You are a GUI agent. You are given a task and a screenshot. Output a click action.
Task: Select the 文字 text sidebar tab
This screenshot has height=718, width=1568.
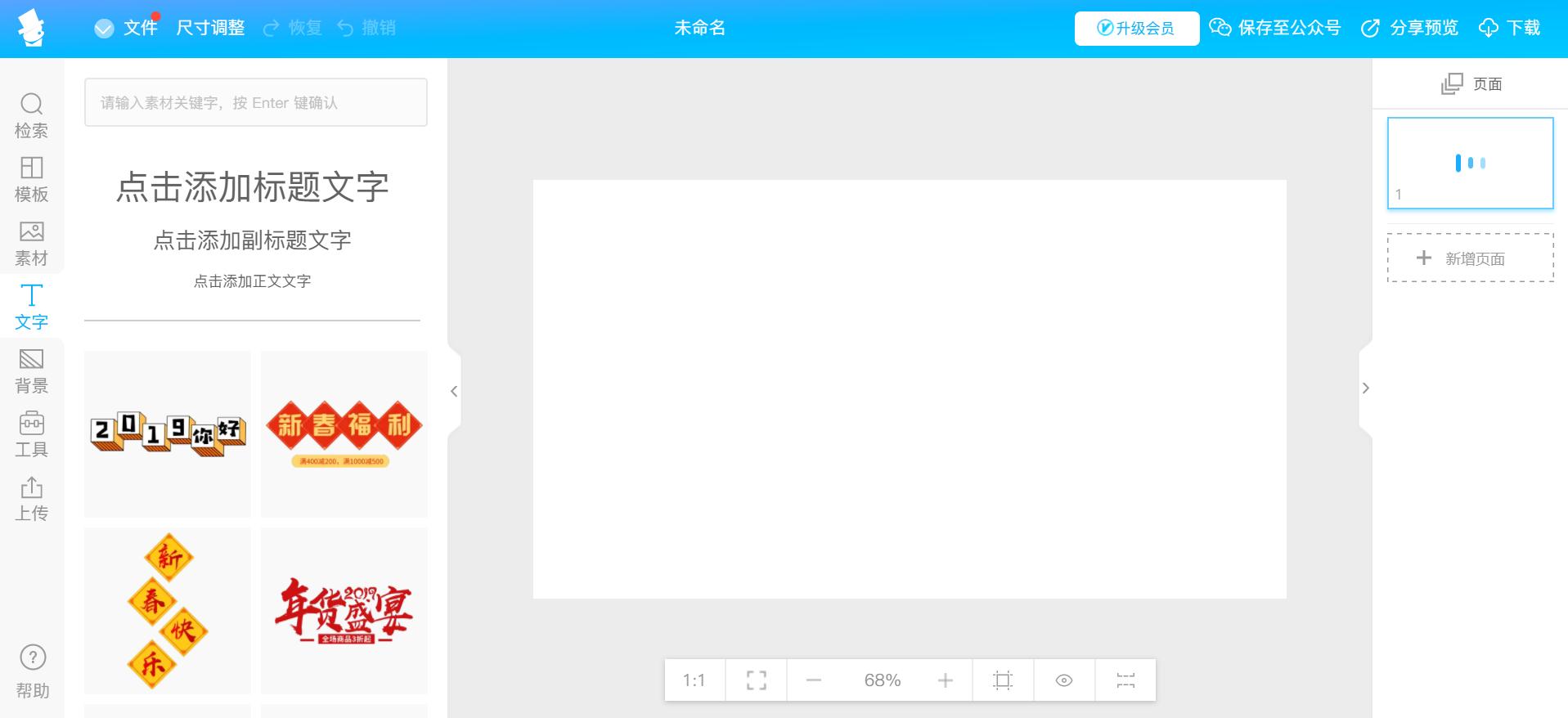[x=32, y=307]
